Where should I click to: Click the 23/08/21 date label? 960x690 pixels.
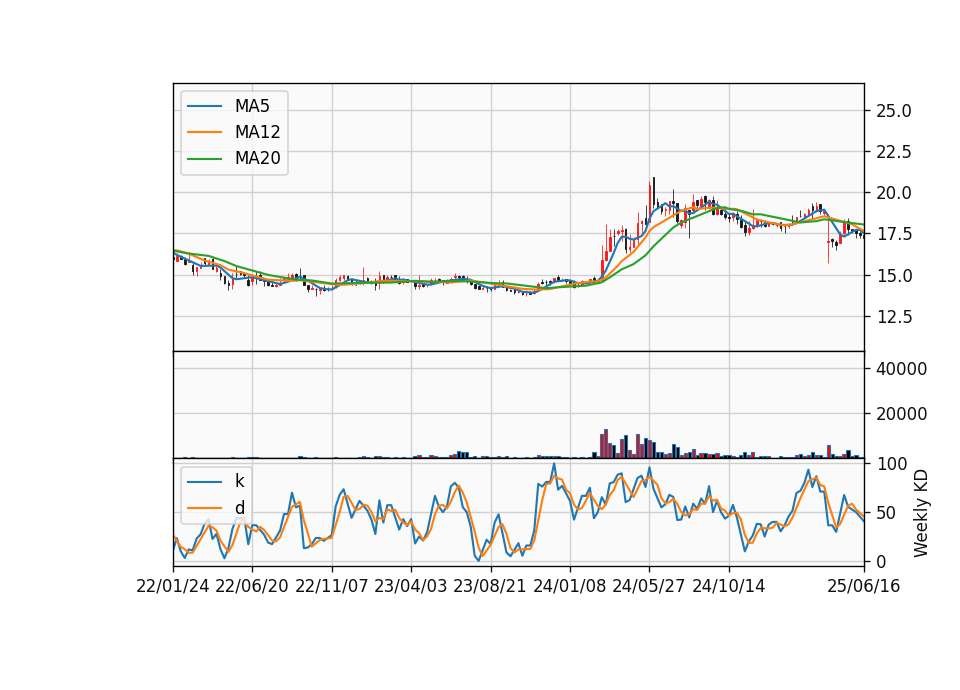tap(490, 586)
